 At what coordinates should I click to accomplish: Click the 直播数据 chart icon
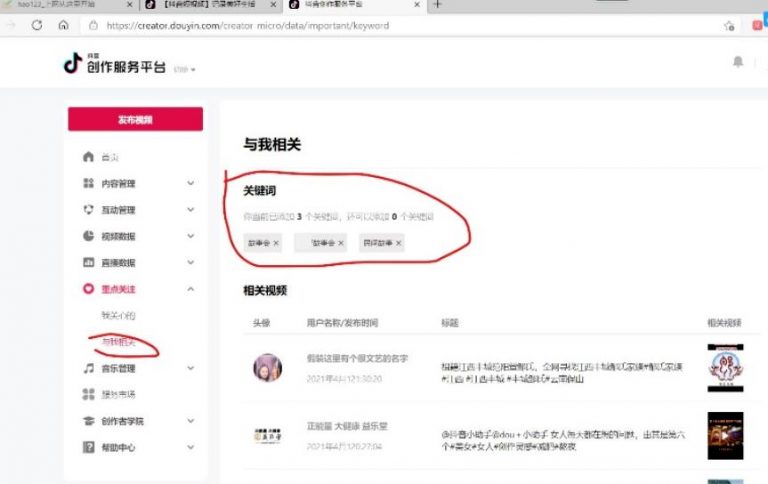88,263
